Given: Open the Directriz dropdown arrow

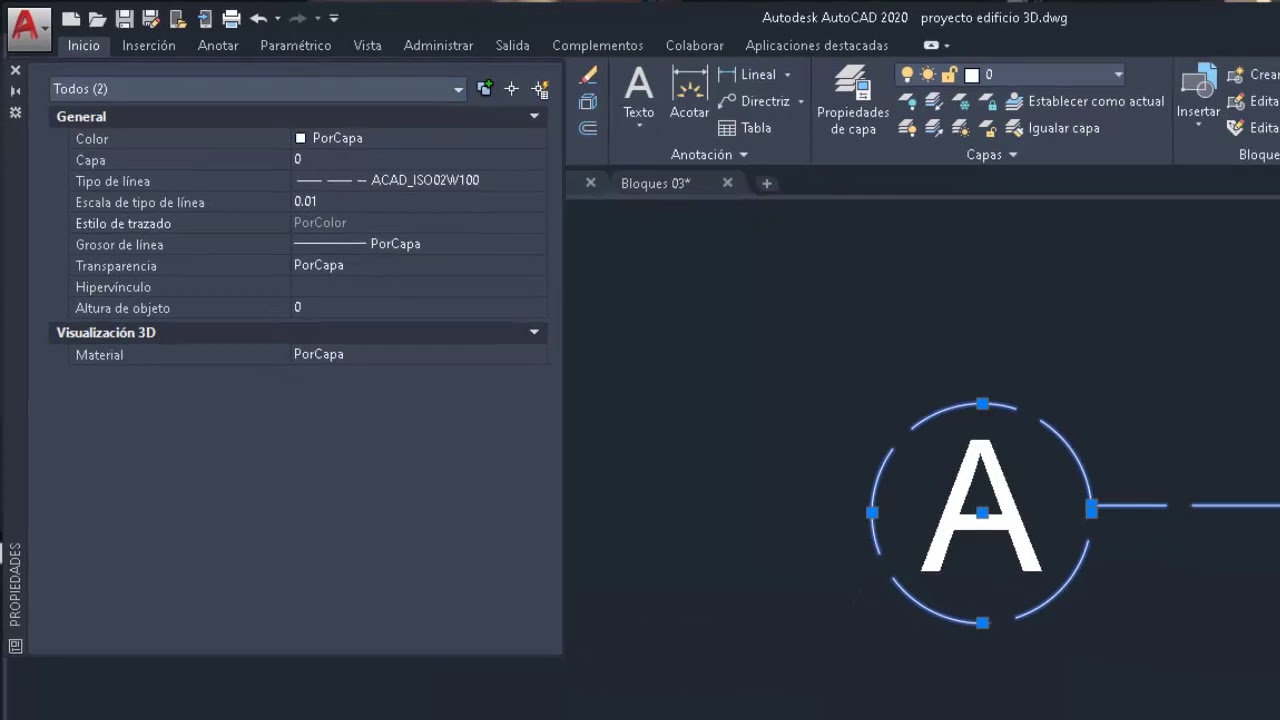Looking at the screenshot, I should coord(801,102).
